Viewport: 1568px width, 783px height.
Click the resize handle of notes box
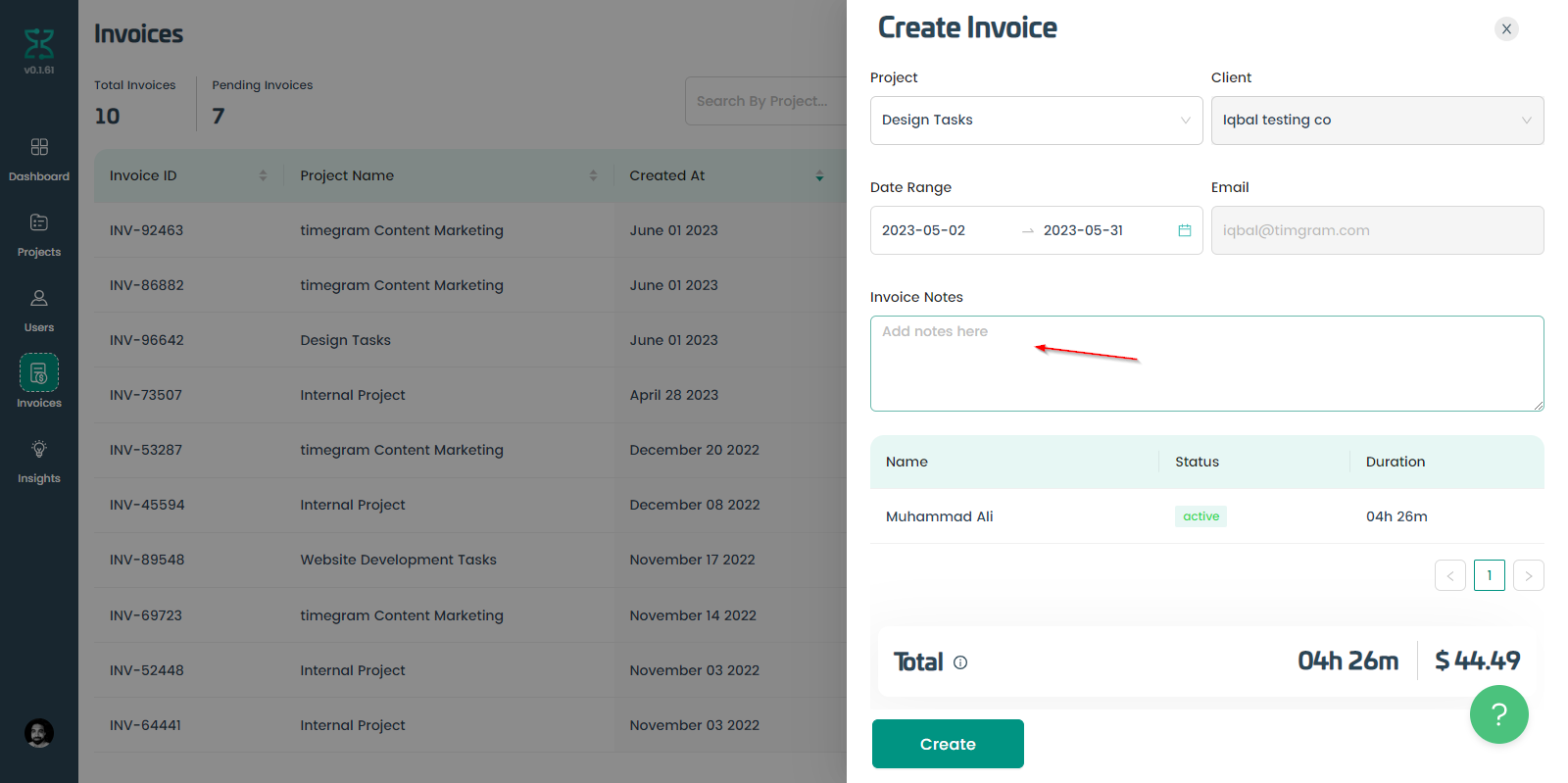(1539, 406)
